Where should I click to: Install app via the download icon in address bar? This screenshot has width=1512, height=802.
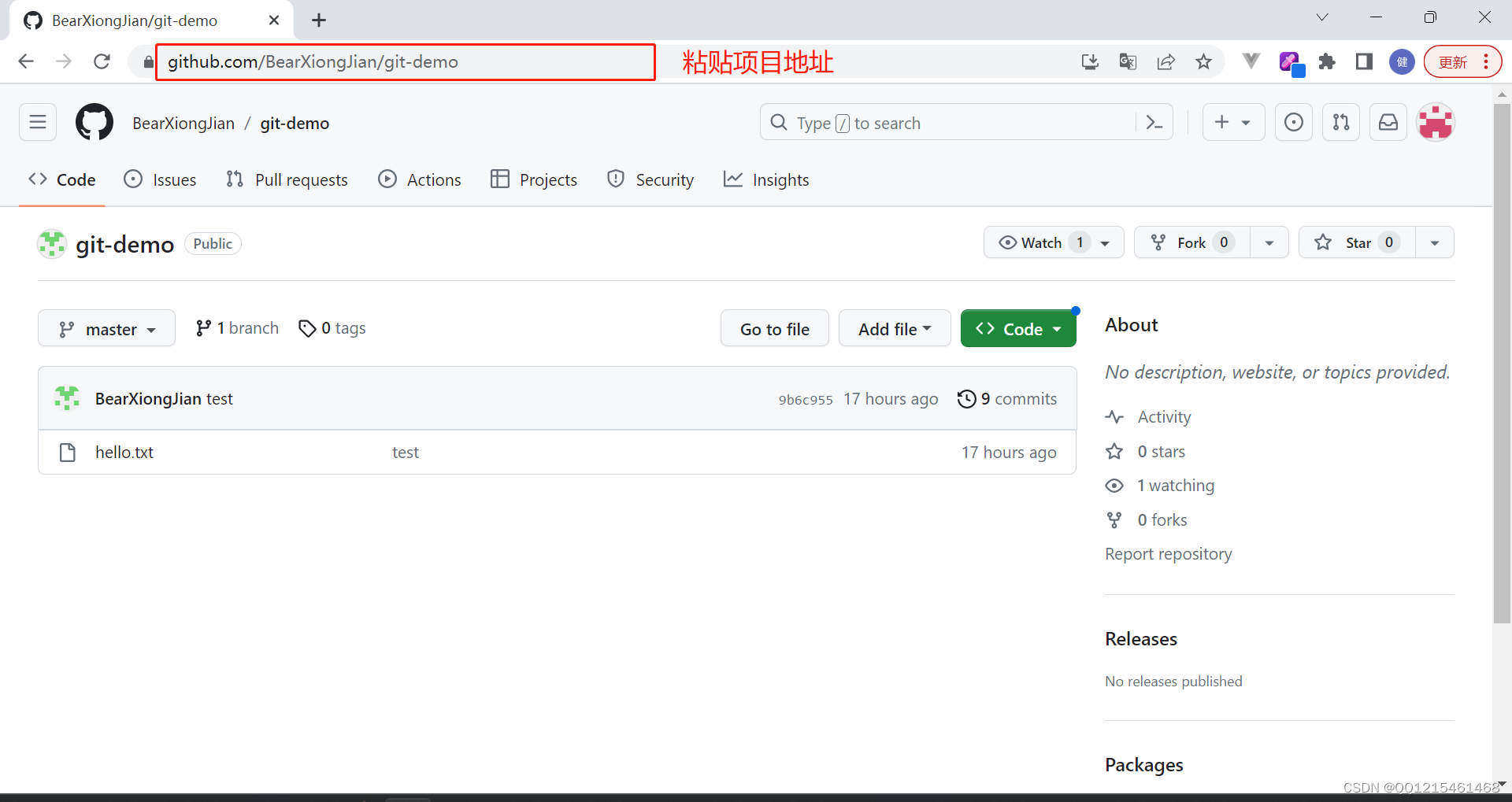[1090, 61]
